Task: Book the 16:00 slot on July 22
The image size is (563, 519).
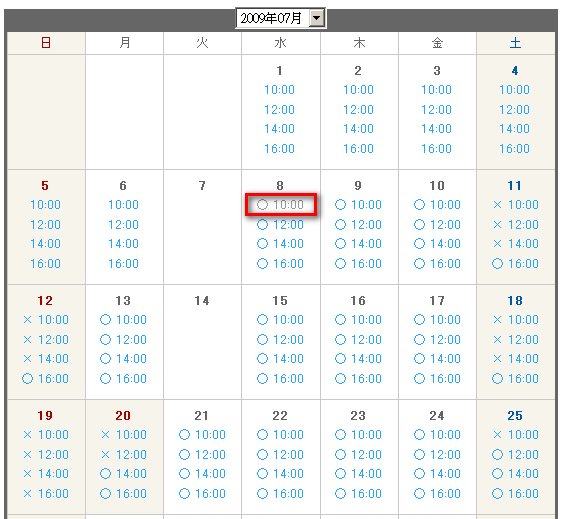Action: tap(280, 493)
